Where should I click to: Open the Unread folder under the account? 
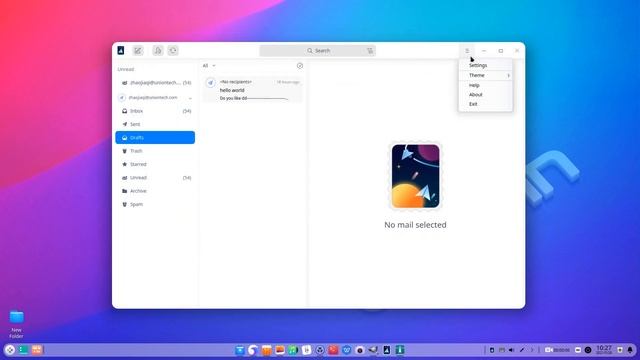(155, 178)
